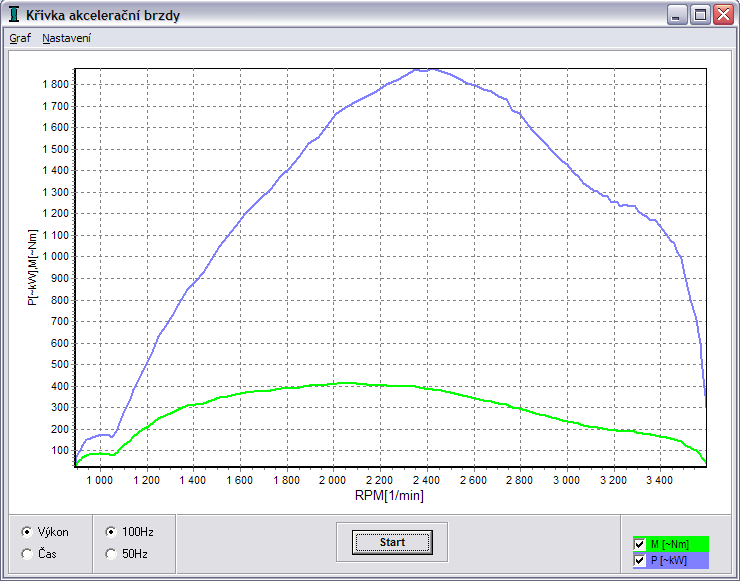741x581 pixels.
Task: Close the Křivka akcelerační brzdy window
Action: pyautogui.click(x=724, y=15)
